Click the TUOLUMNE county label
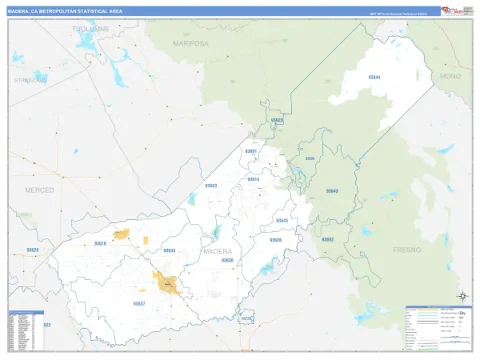 (x=91, y=29)
